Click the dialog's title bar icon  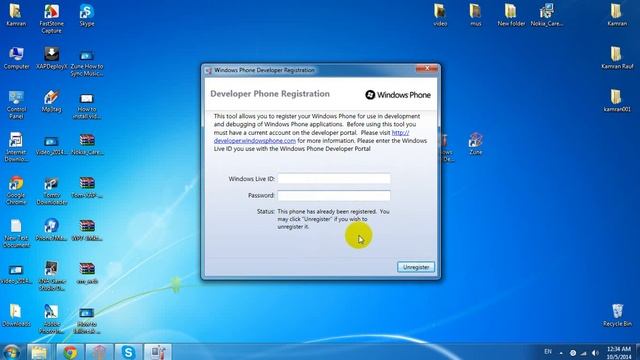pyautogui.click(x=209, y=71)
